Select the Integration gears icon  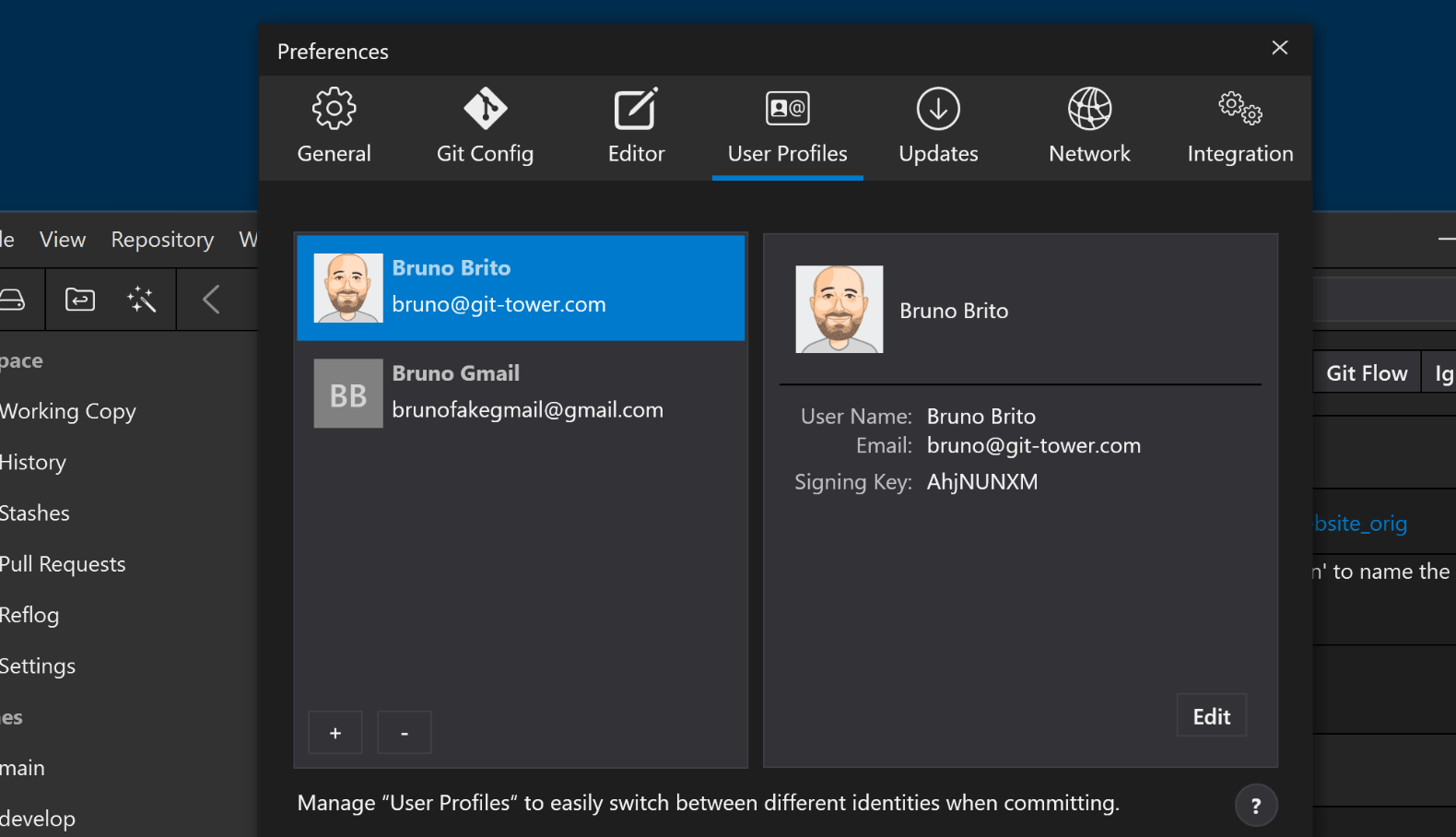tap(1239, 109)
